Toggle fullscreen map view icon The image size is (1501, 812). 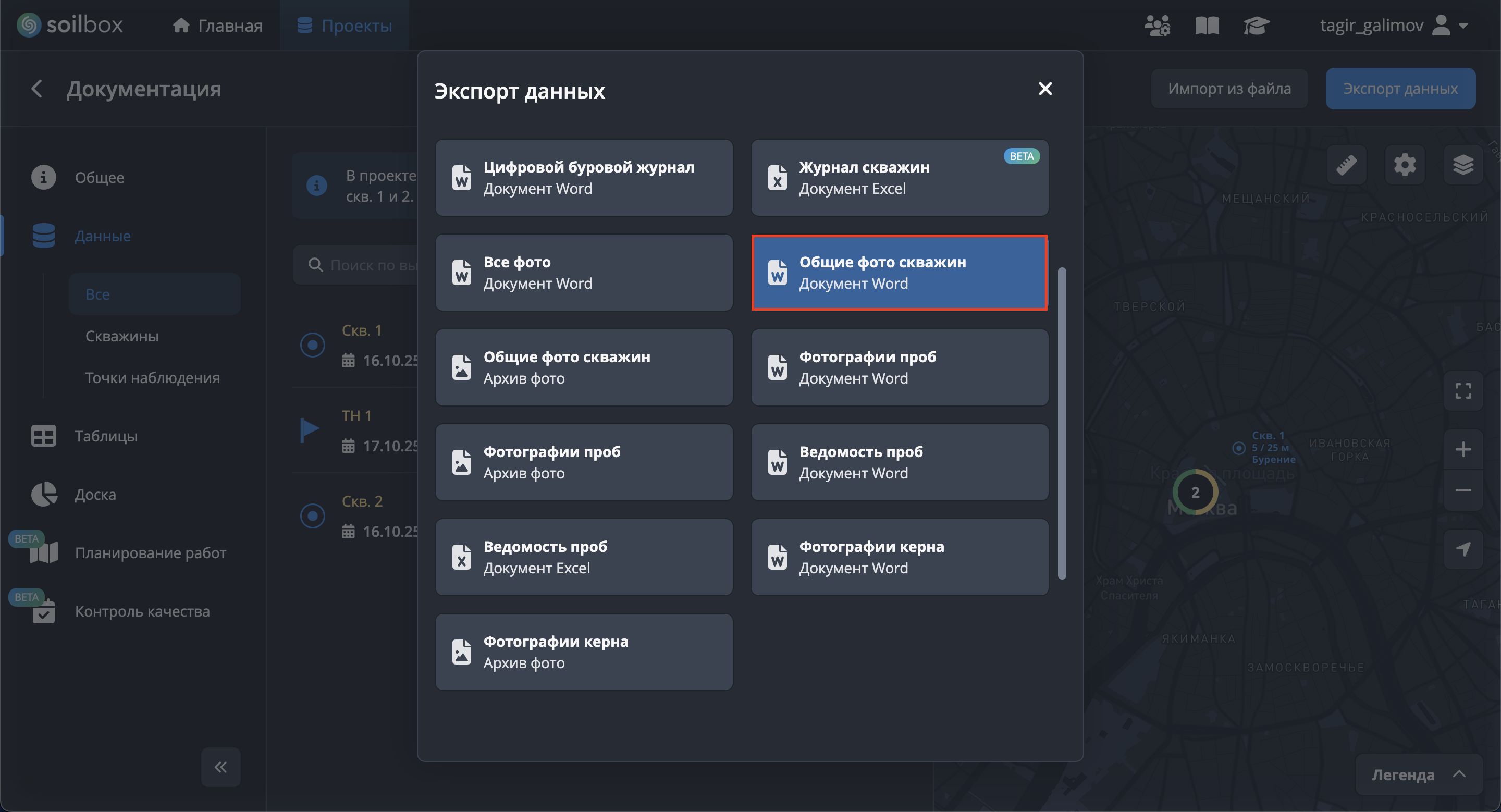(1462, 390)
